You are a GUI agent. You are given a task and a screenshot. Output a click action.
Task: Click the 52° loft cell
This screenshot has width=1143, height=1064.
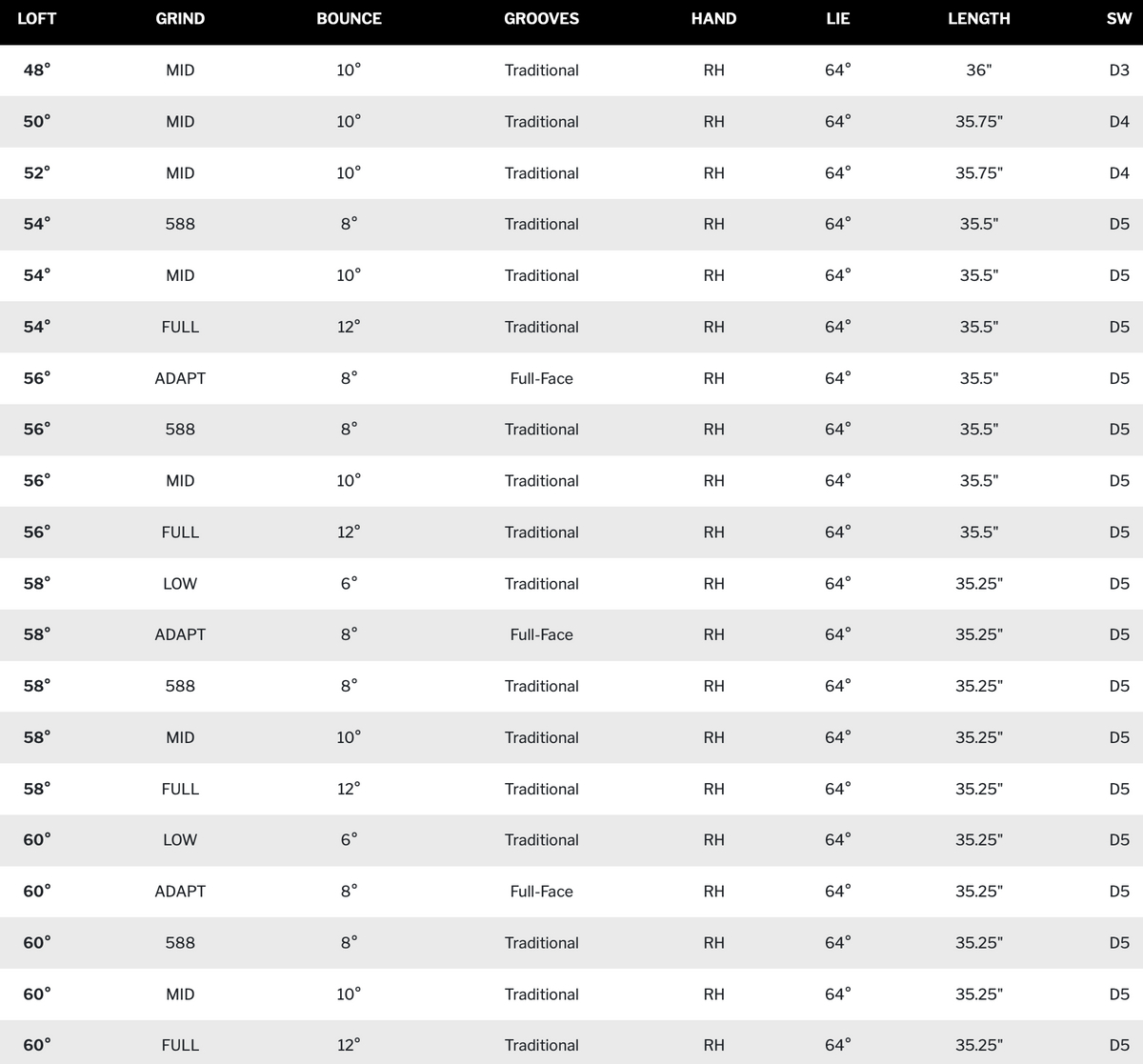37,173
